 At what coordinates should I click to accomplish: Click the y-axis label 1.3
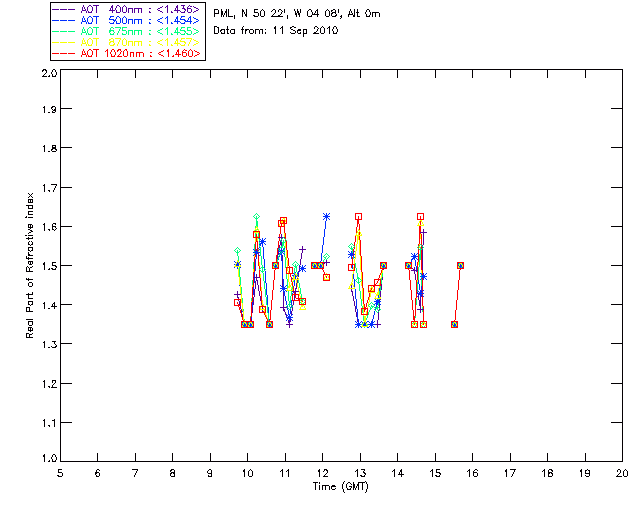point(49,344)
